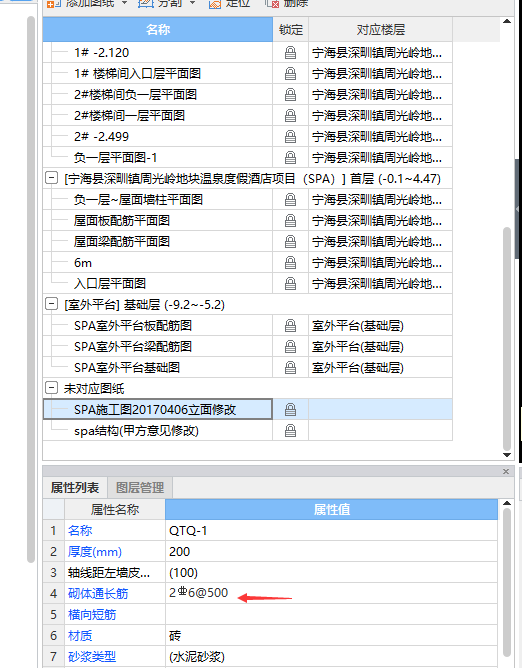Edit the 轴线距左墙皮 value (100)
Viewport: 522px width, 668px height.
pos(332,573)
